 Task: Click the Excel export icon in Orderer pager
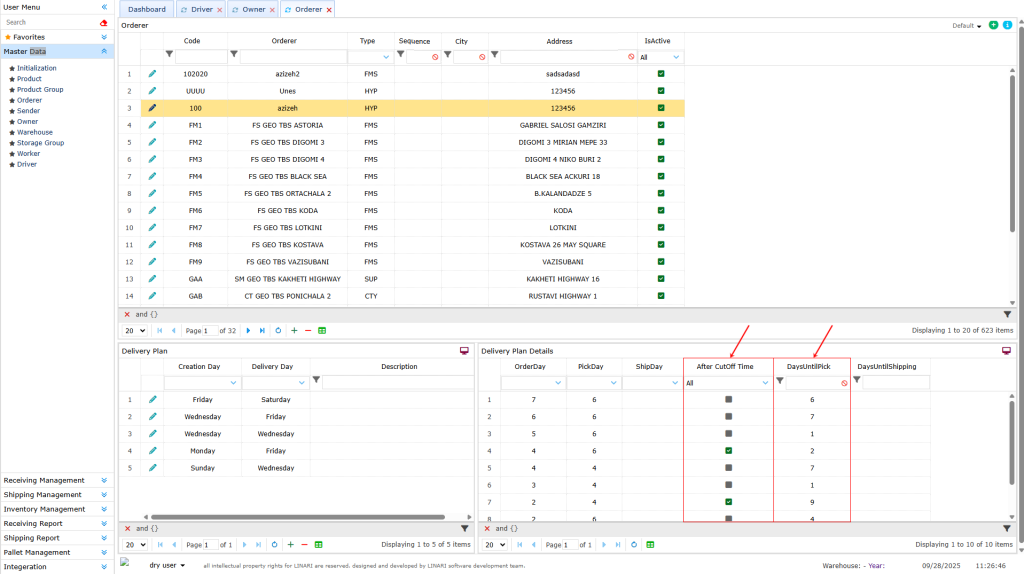click(321, 330)
